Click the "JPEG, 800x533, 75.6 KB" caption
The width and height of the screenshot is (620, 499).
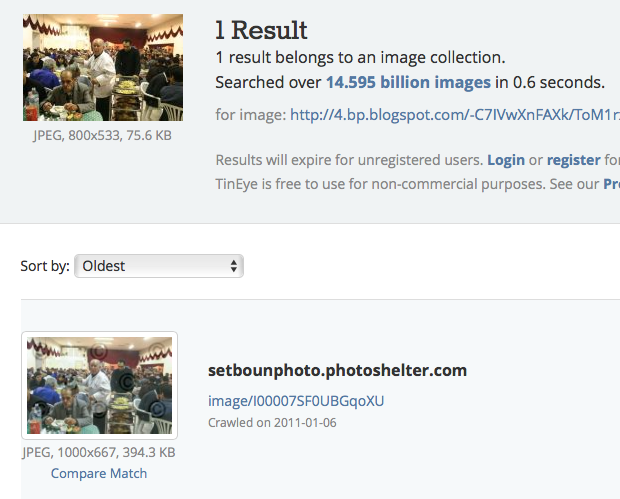point(102,135)
